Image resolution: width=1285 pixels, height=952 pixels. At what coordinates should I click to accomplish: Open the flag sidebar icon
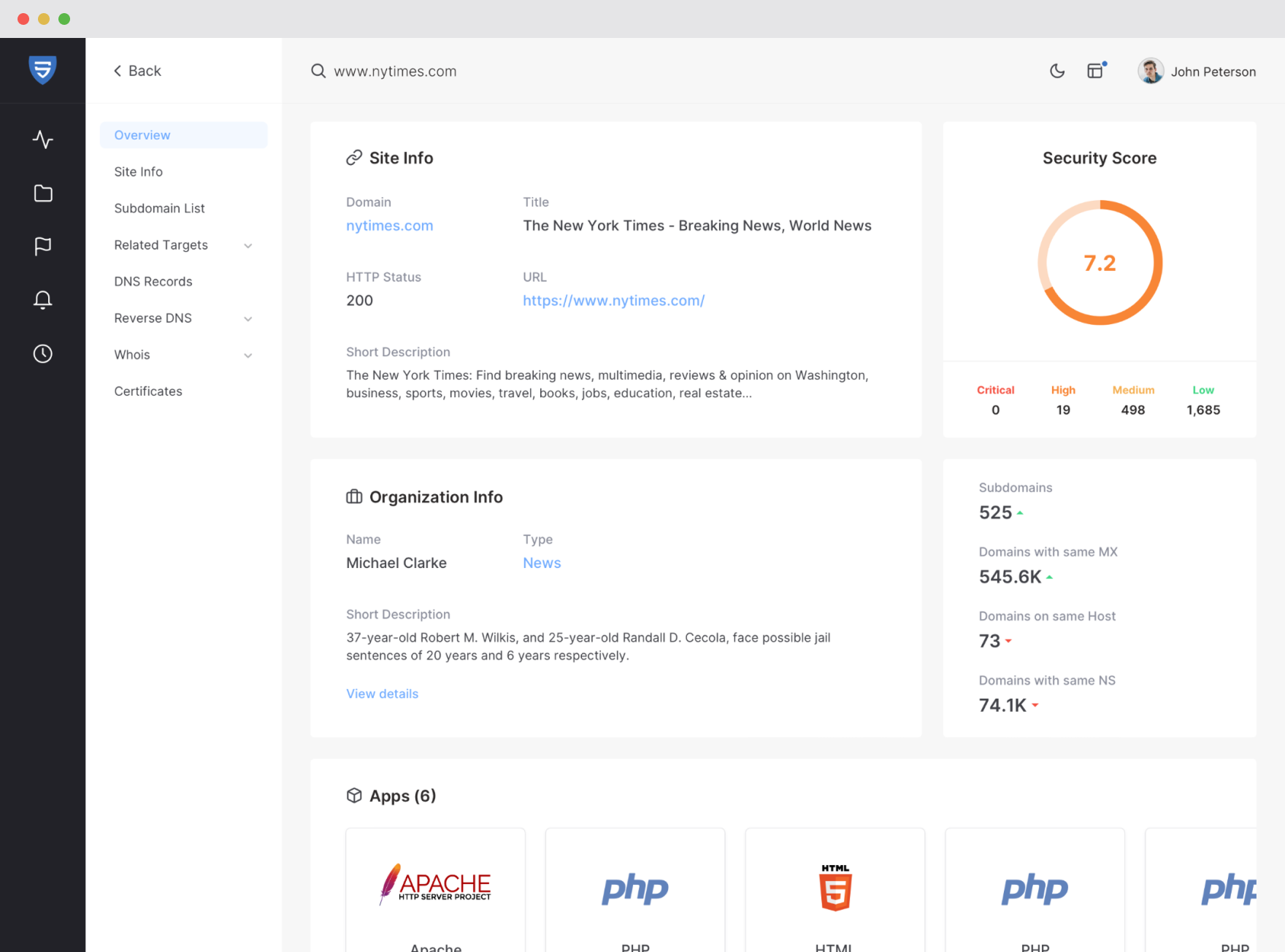(43, 246)
